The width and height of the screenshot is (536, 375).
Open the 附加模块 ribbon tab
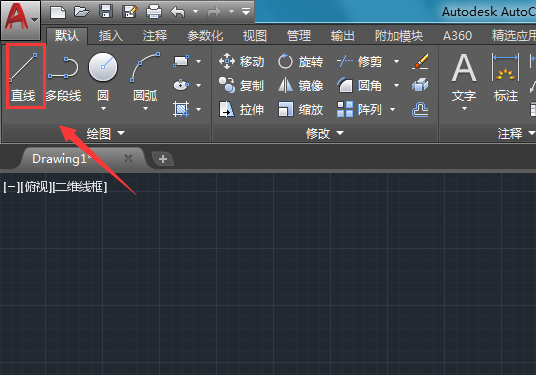coord(399,36)
